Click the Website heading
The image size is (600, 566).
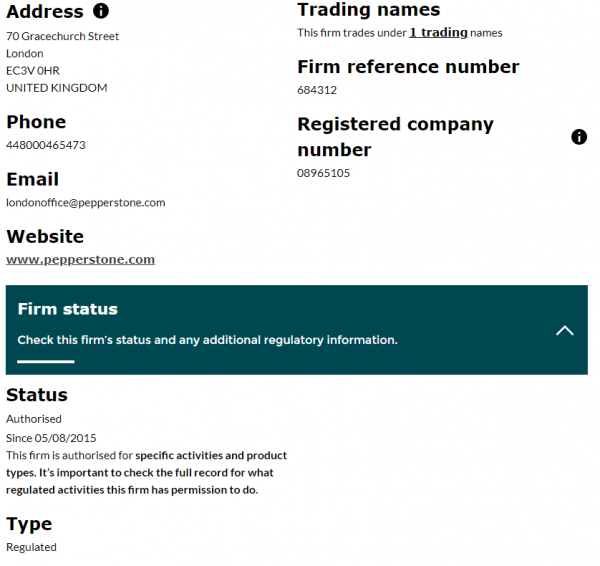click(x=45, y=237)
